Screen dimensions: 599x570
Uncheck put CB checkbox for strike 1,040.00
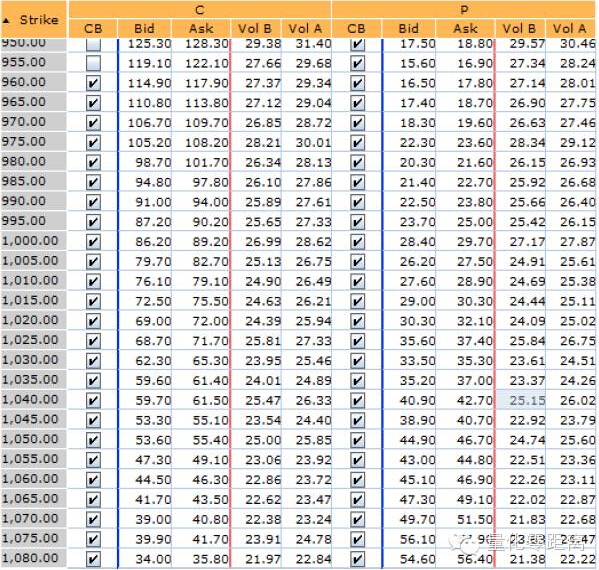pyautogui.click(x=357, y=400)
